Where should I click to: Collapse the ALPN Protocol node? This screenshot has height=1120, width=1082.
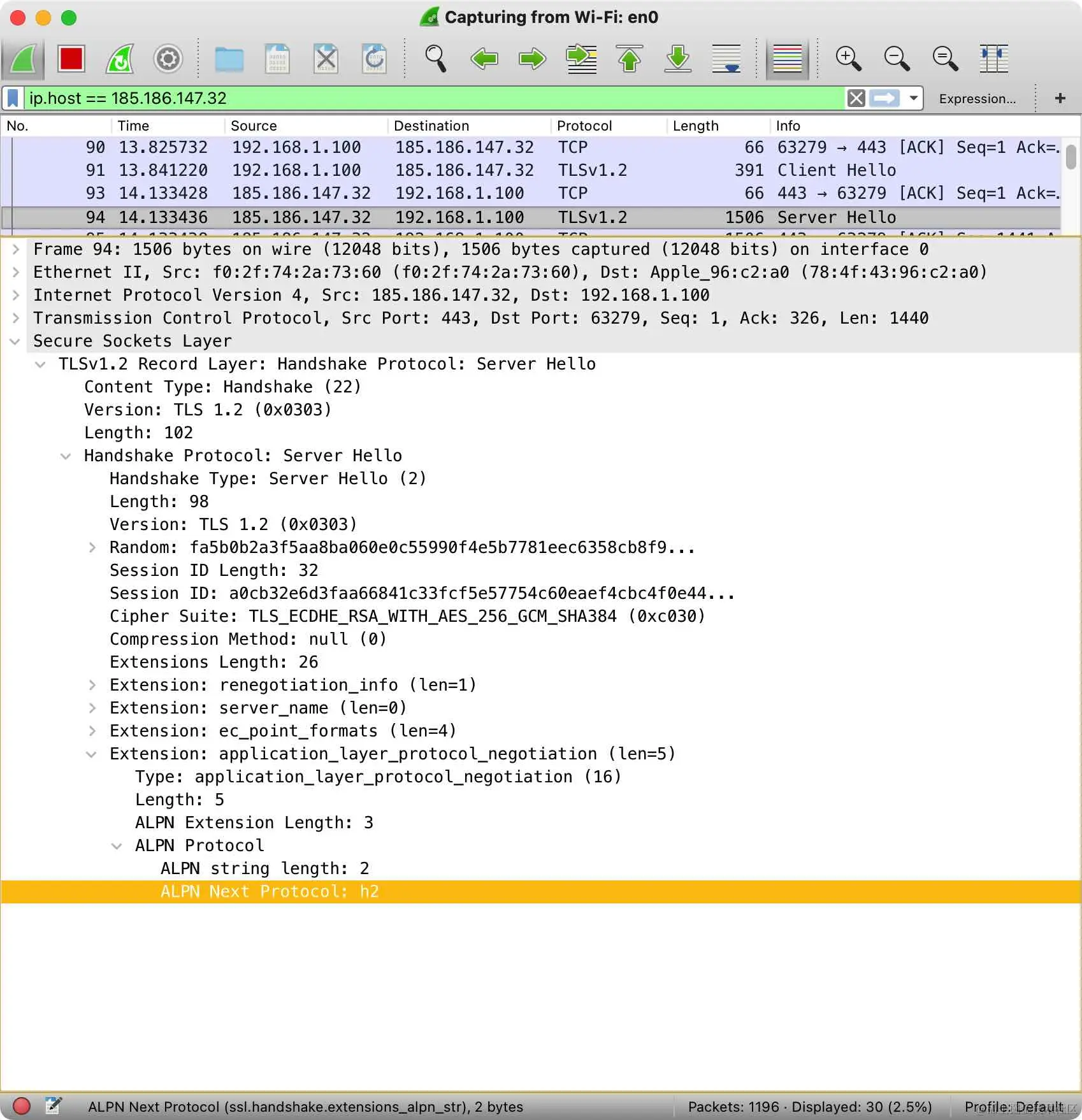117,846
